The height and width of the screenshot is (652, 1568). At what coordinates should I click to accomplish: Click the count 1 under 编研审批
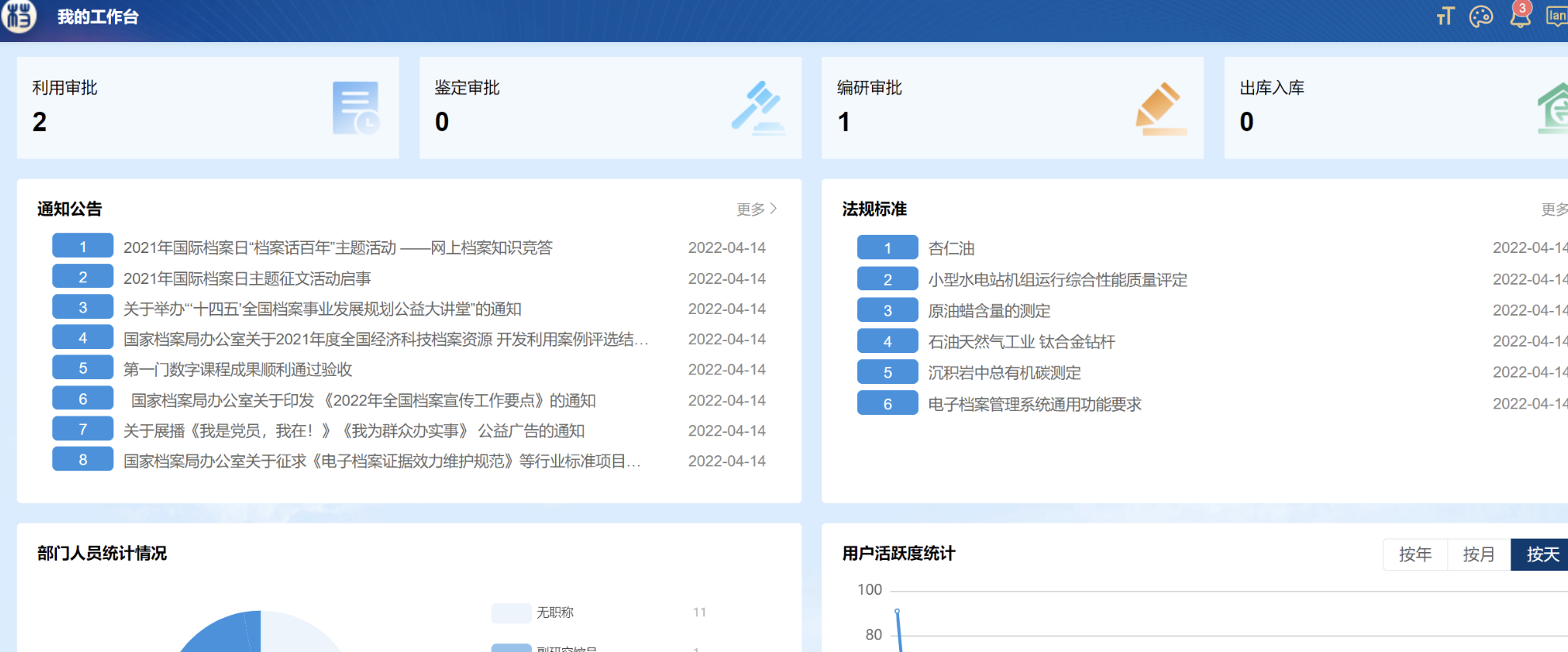click(x=844, y=121)
